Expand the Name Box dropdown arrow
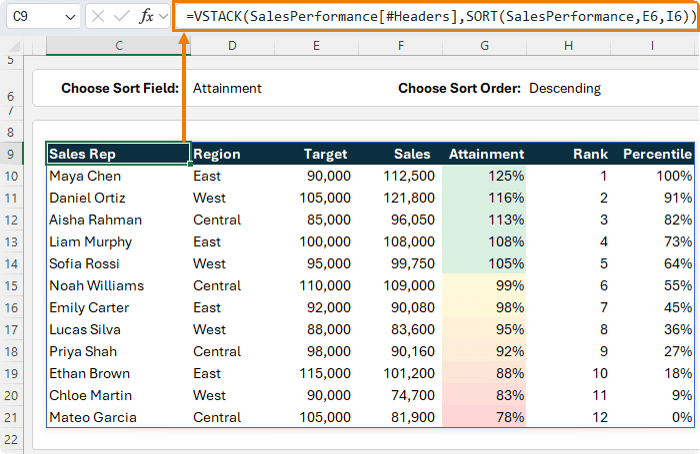 pos(70,17)
